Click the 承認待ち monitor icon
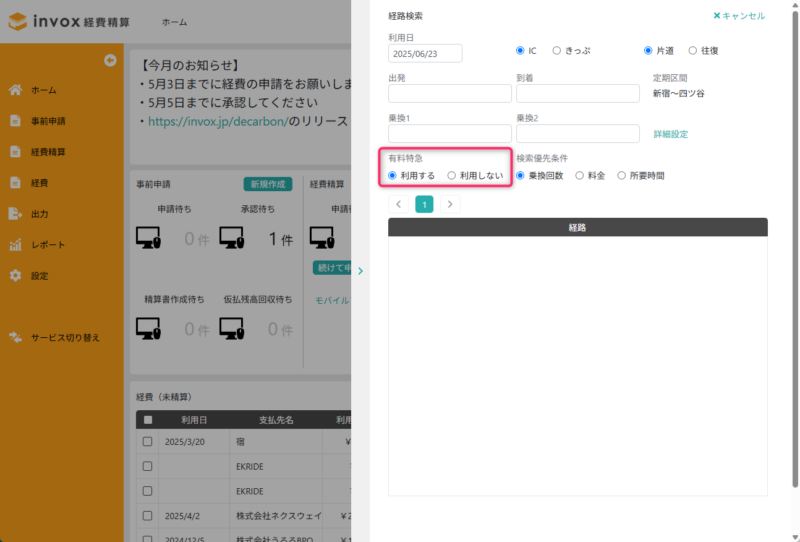 [232, 238]
